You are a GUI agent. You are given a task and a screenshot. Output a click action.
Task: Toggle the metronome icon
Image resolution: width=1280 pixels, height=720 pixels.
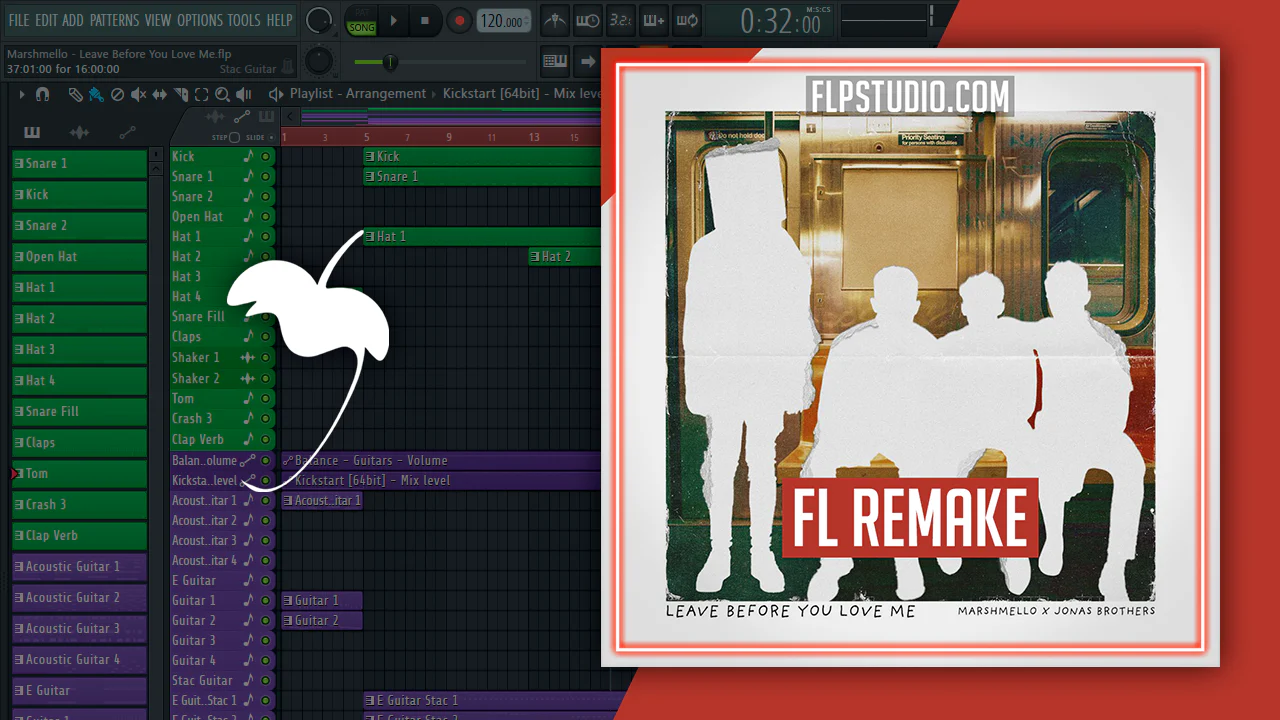tap(555, 21)
